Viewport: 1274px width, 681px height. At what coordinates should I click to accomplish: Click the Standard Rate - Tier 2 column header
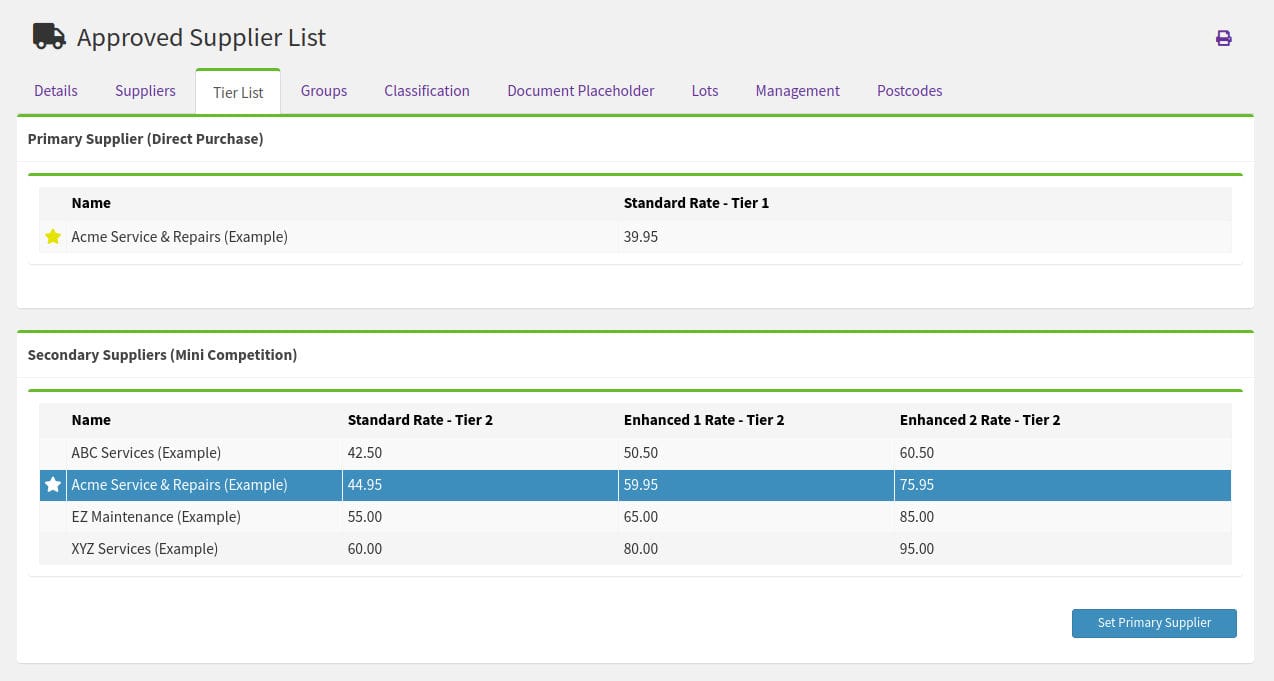click(420, 419)
